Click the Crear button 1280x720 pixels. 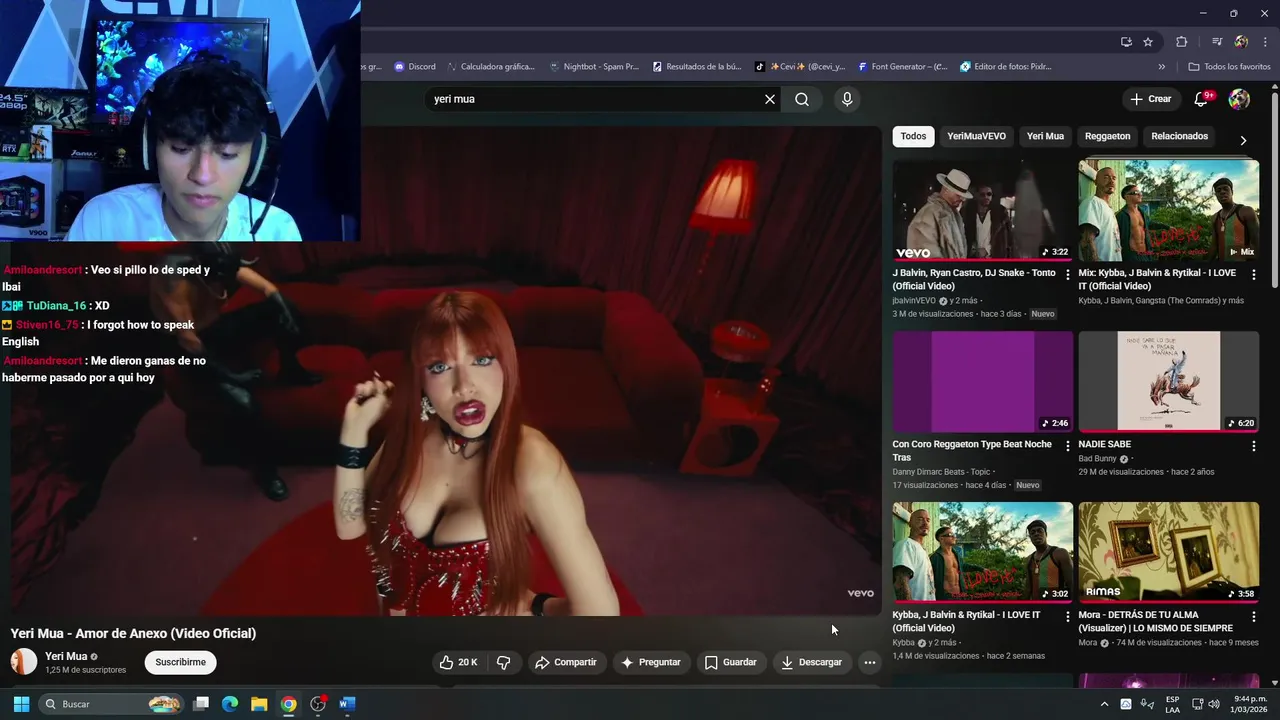click(x=1150, y=99)
